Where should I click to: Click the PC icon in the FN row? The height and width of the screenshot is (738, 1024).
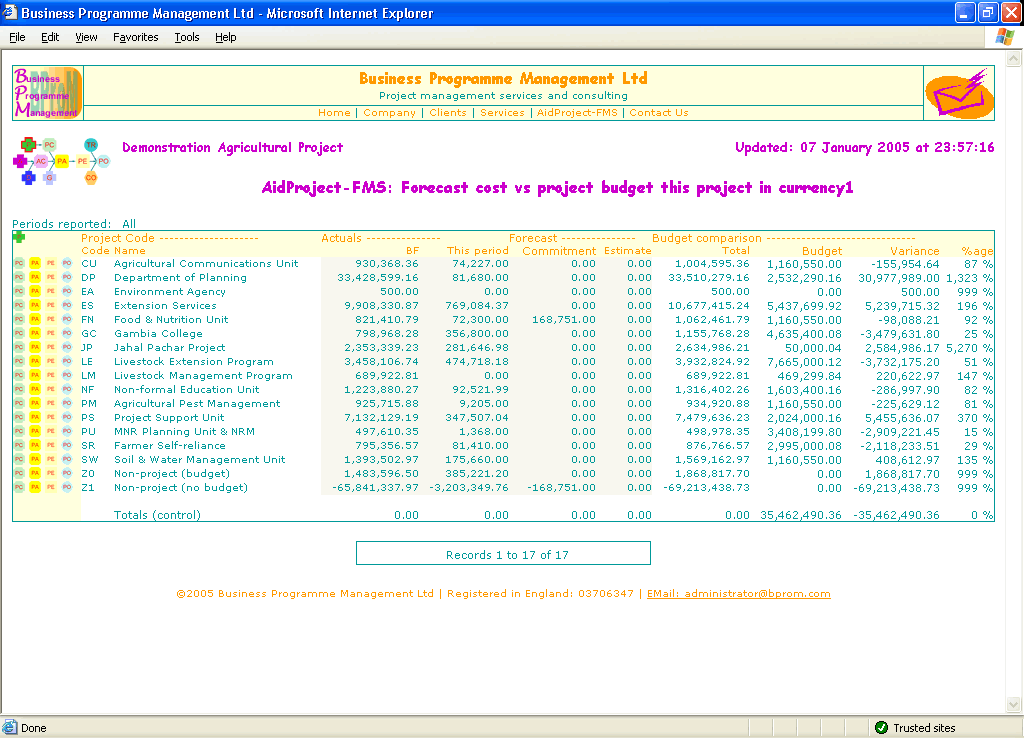coord(19,319)
